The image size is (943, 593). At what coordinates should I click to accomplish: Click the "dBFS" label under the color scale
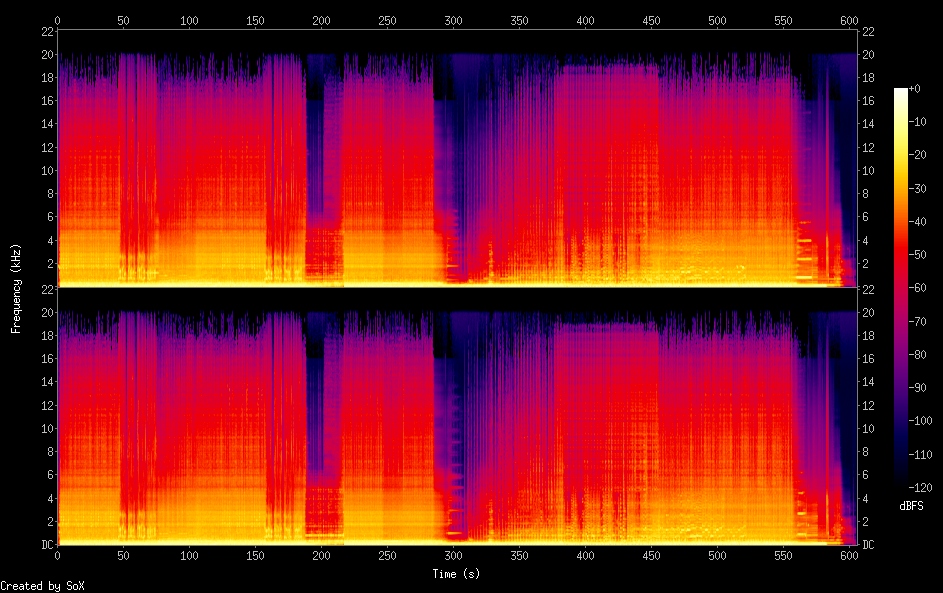[x=911, y=507]
